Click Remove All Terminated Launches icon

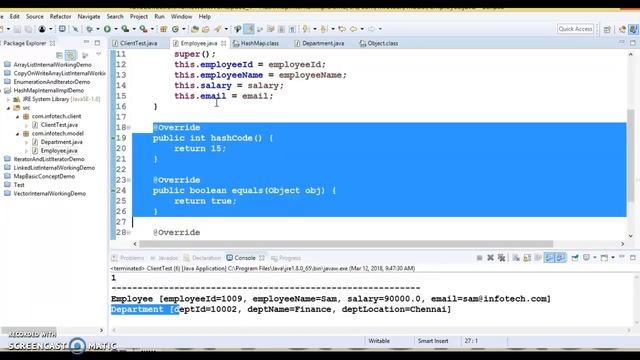pos(502,258)
